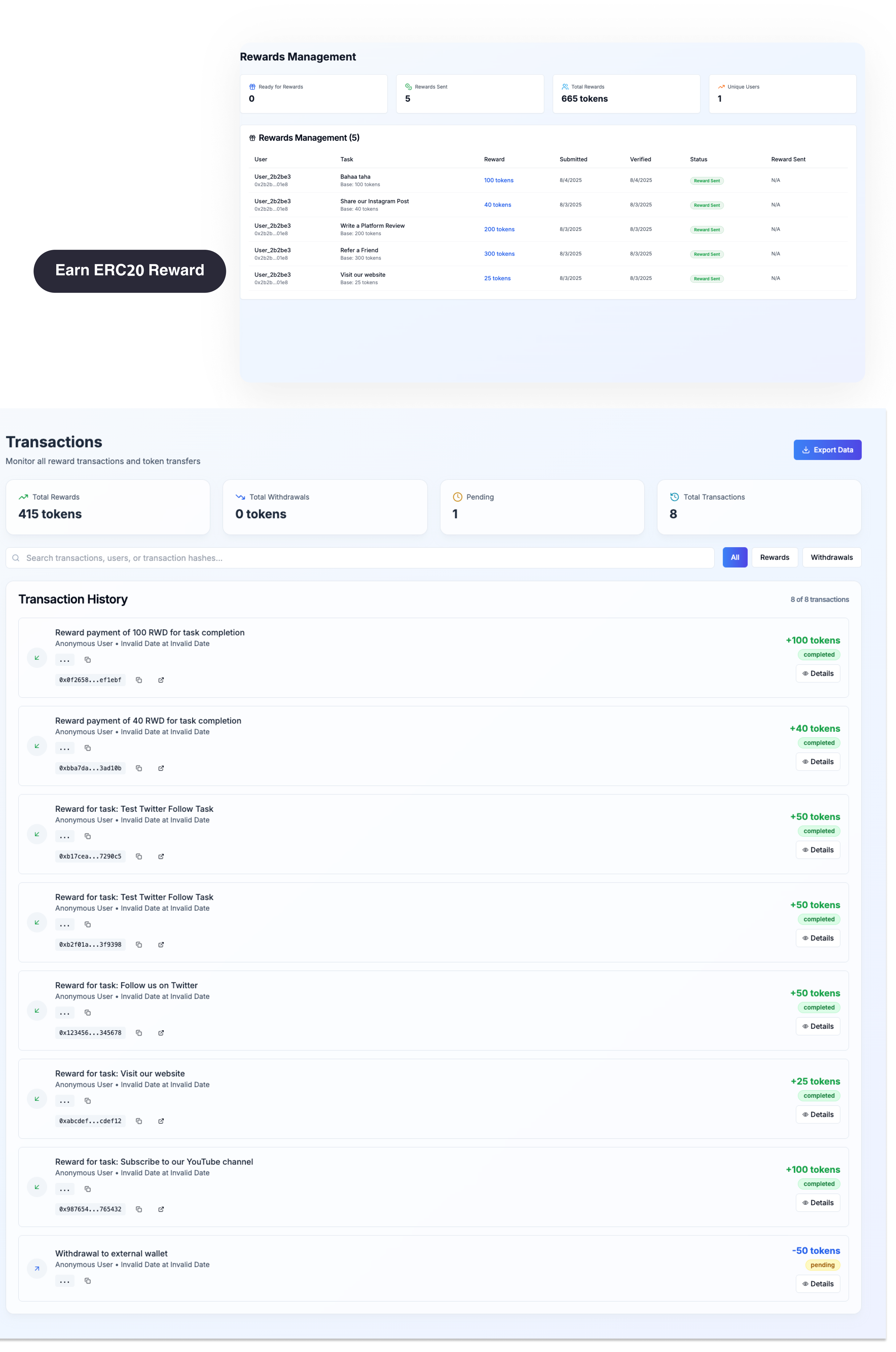This screenshot has width=896, height=1352.
Task: Click the search transactions field
Action: pyautogui.click(x=360, y=558)
